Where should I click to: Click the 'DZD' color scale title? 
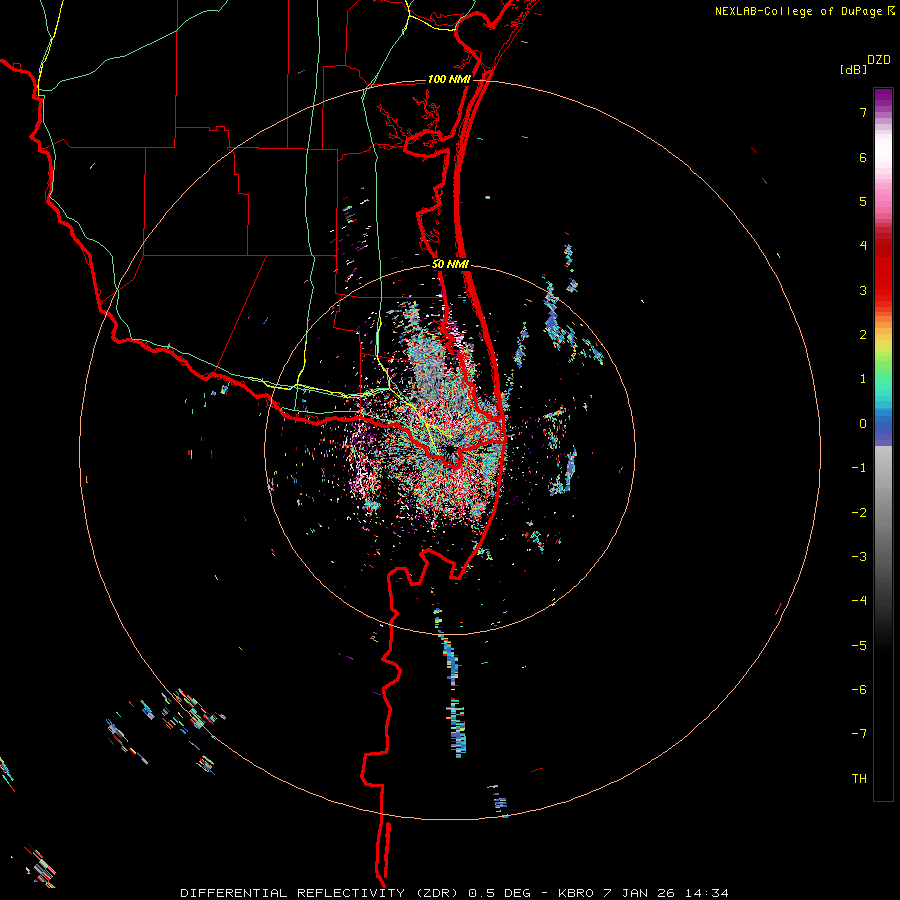(x=879, y=60)
